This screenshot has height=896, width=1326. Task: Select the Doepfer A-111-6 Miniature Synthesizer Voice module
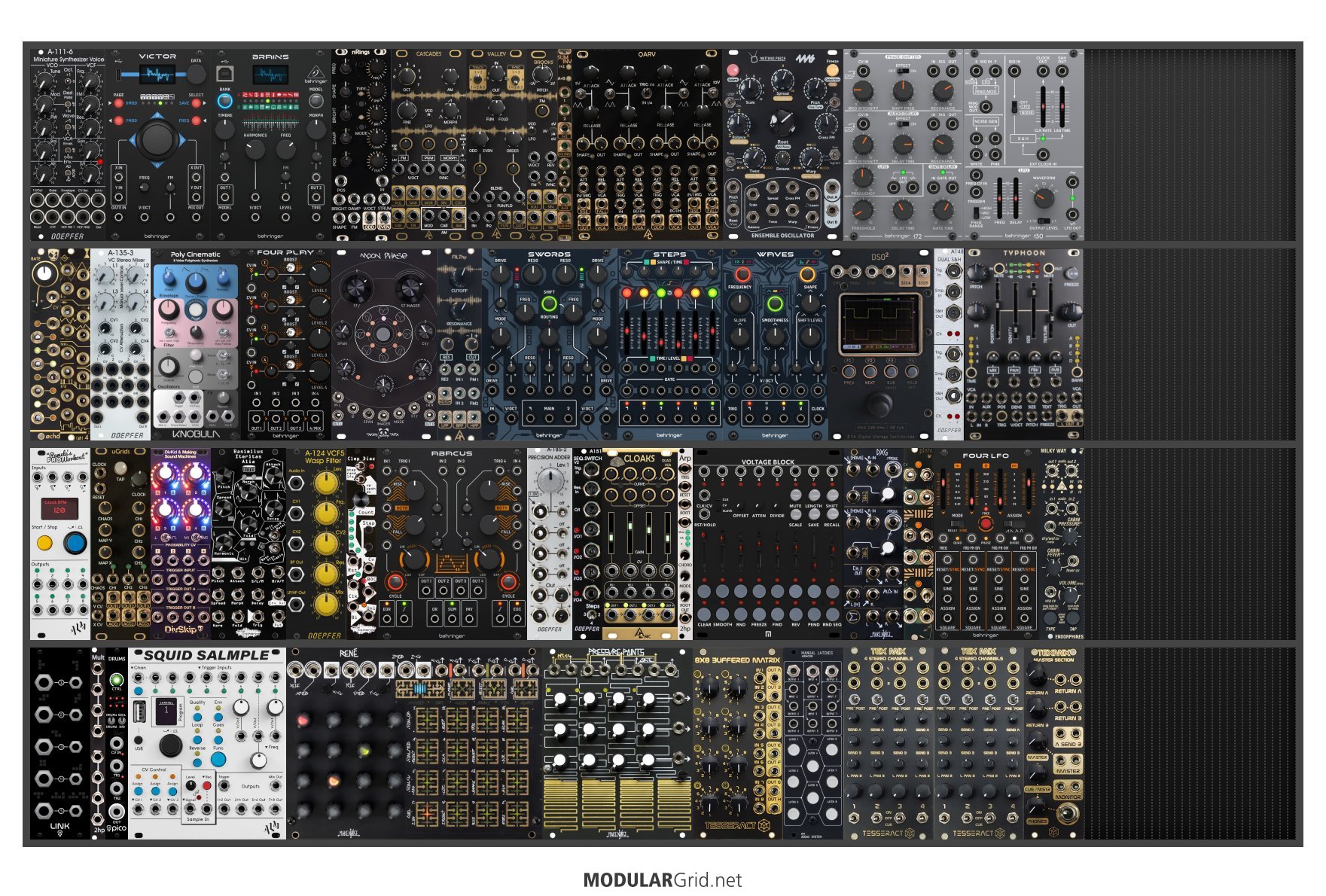(x=68, y=145)
